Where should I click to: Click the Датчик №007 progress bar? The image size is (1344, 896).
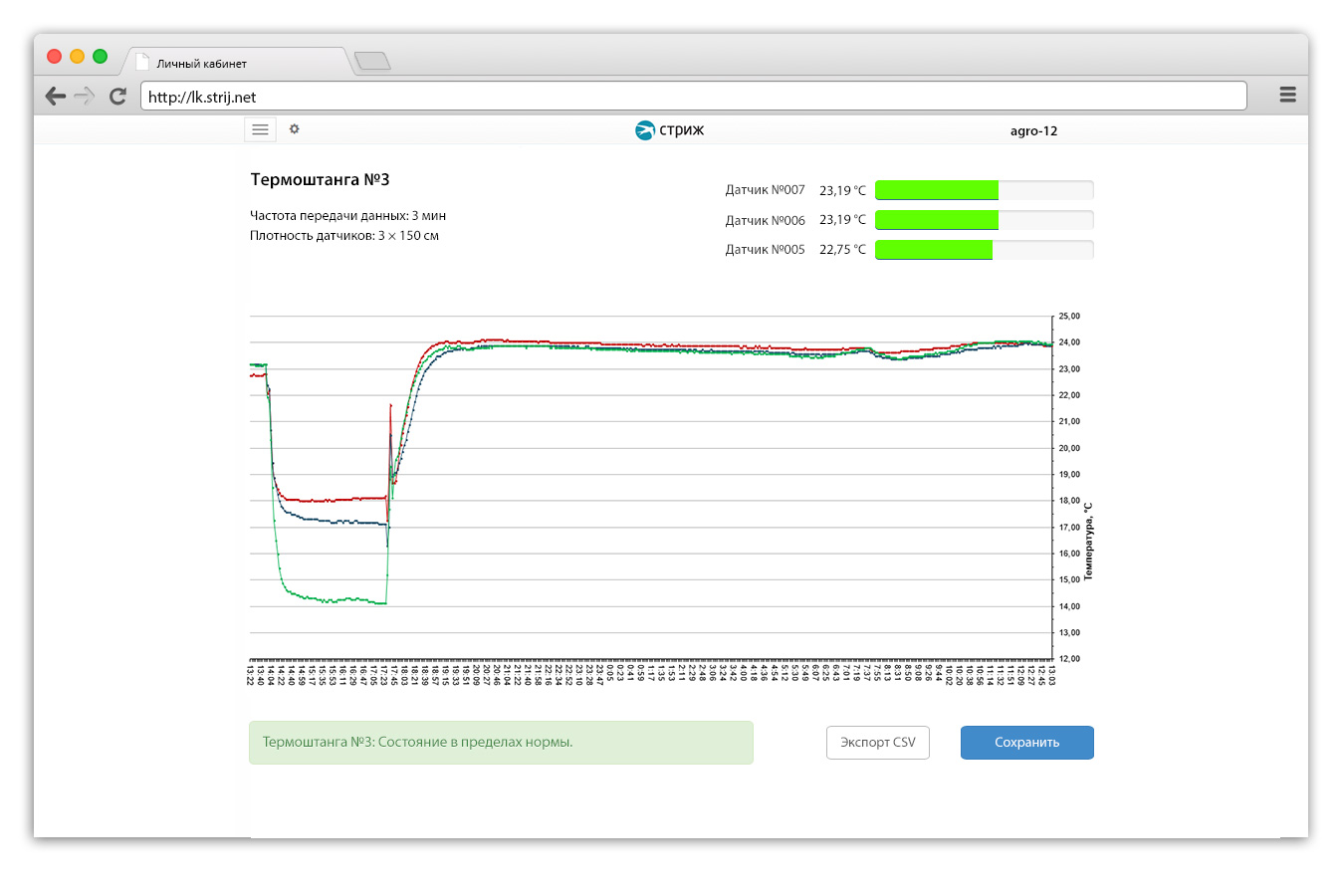pyautogui.click(x=985, y=190)
